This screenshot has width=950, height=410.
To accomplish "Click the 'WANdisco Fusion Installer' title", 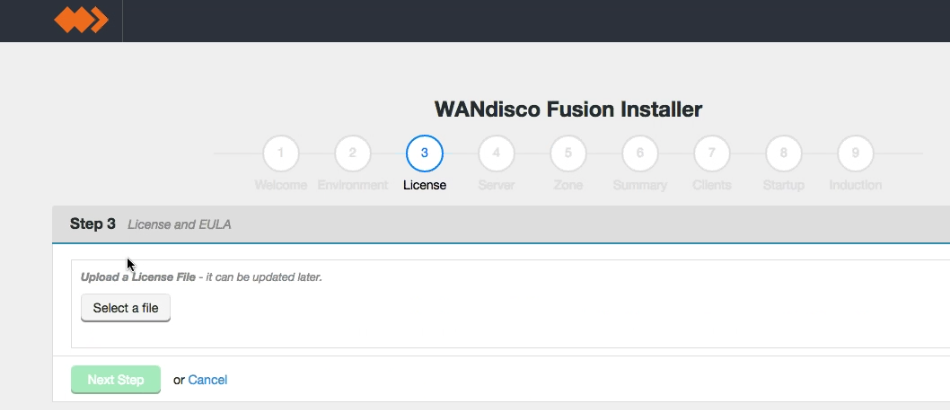I will (x=568, y=110).
